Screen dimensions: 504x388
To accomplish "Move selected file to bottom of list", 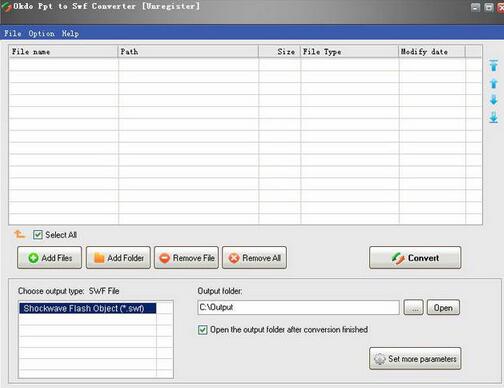I will coord(494,117).
